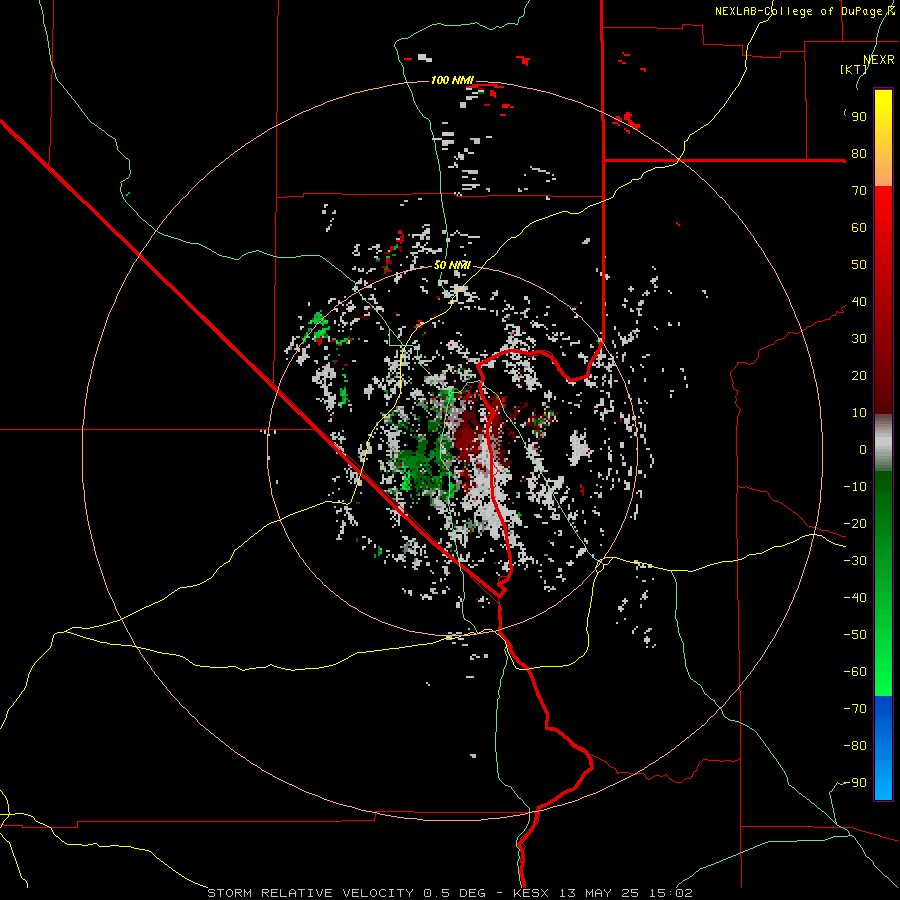Select the -60 value on velocity scale
The image size is (900, 900).
[x=855, y=672]
